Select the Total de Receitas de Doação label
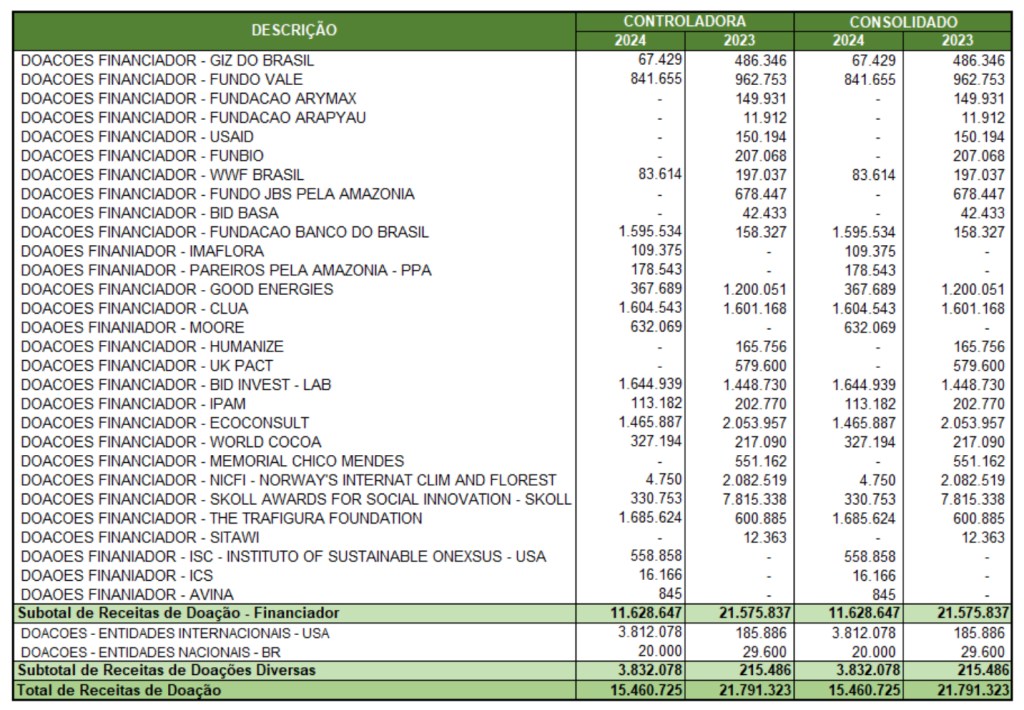This screenshot has height=710, width=1024. click(x=120, y=690)
